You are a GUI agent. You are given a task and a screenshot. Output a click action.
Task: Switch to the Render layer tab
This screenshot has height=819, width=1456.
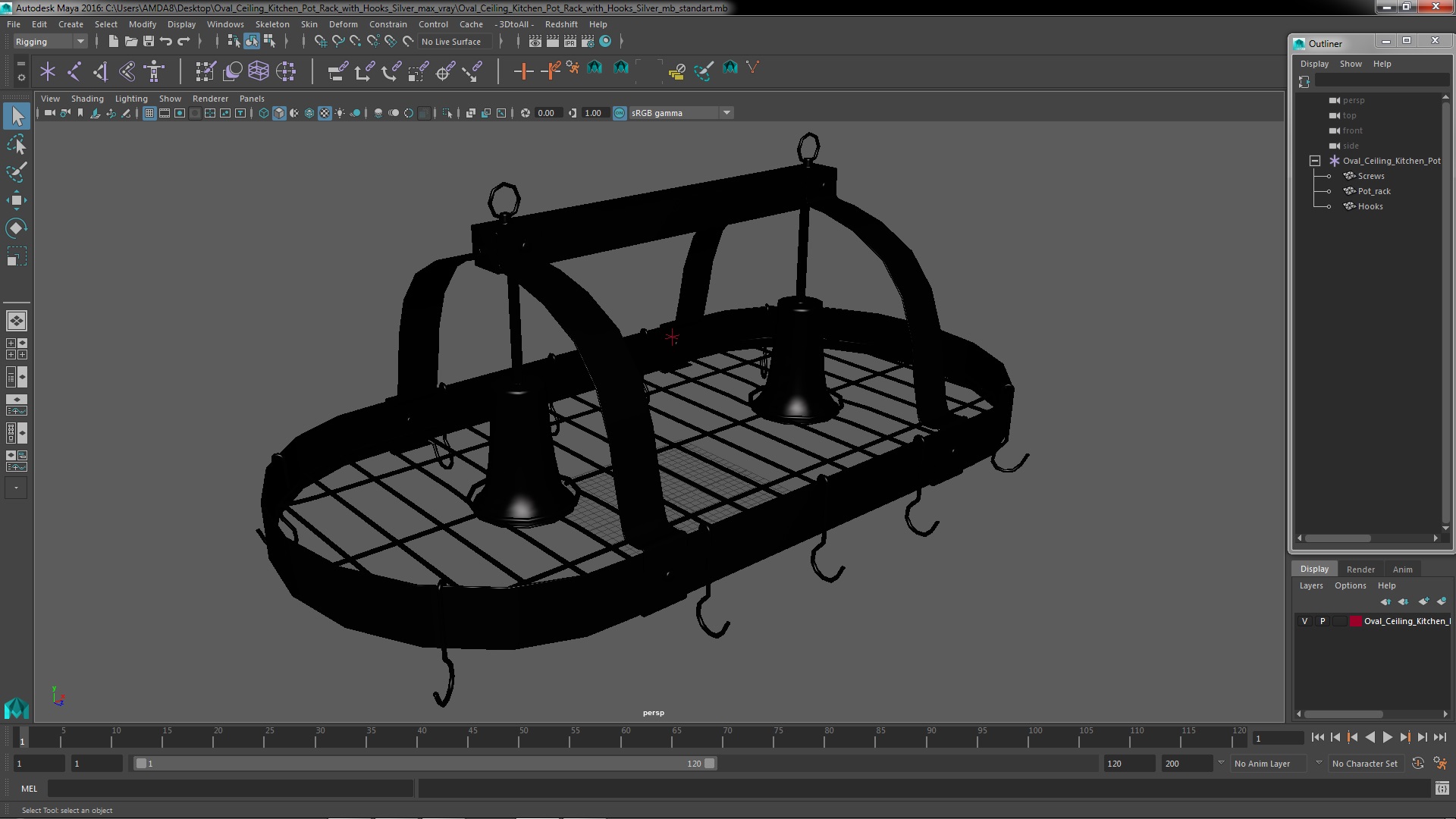1360,569
